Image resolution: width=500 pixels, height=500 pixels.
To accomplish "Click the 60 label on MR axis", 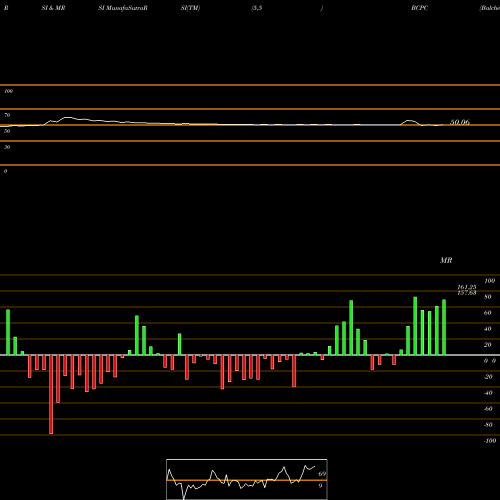I will 487,313.
